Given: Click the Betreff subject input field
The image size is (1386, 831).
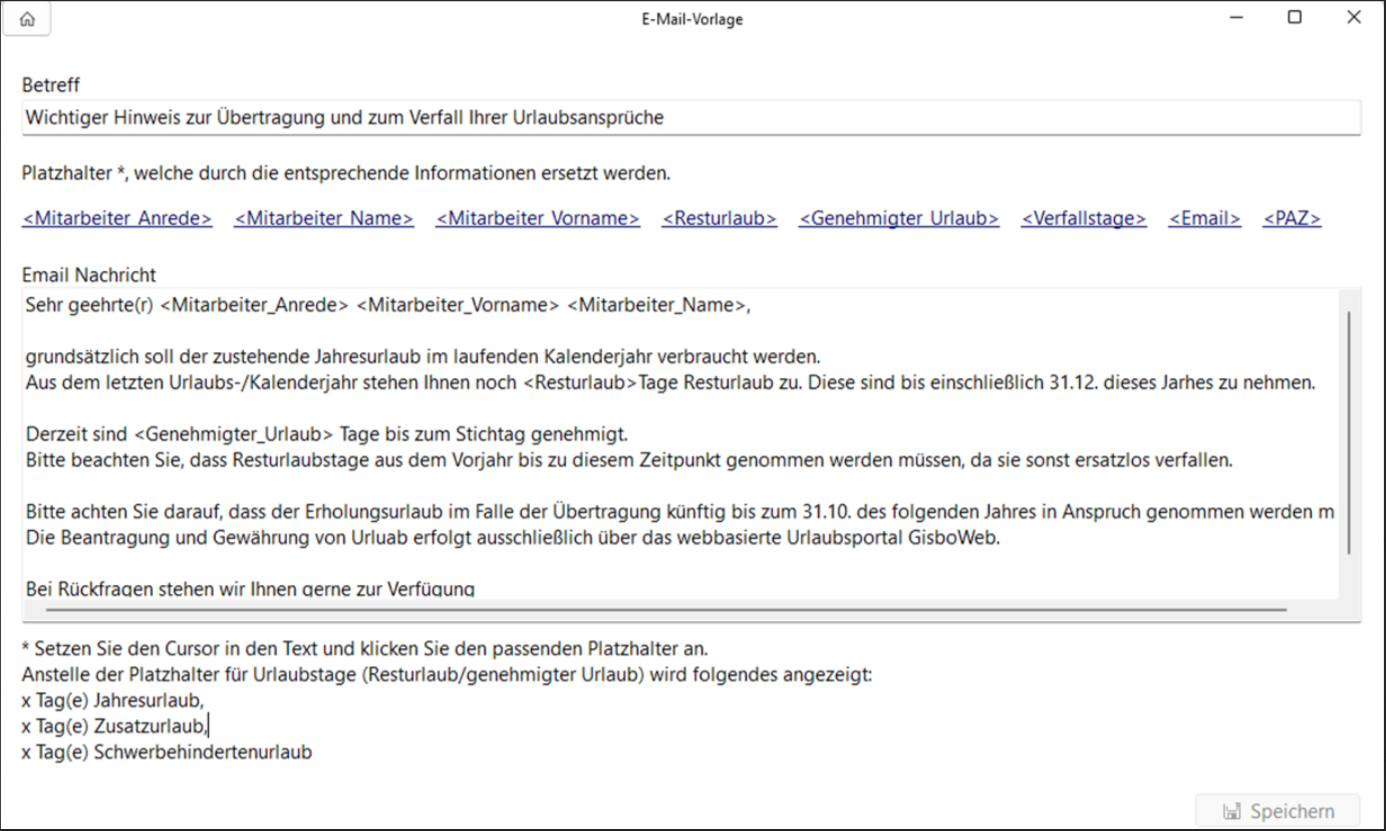Looking at the screenshot, I should pos(690,117).
